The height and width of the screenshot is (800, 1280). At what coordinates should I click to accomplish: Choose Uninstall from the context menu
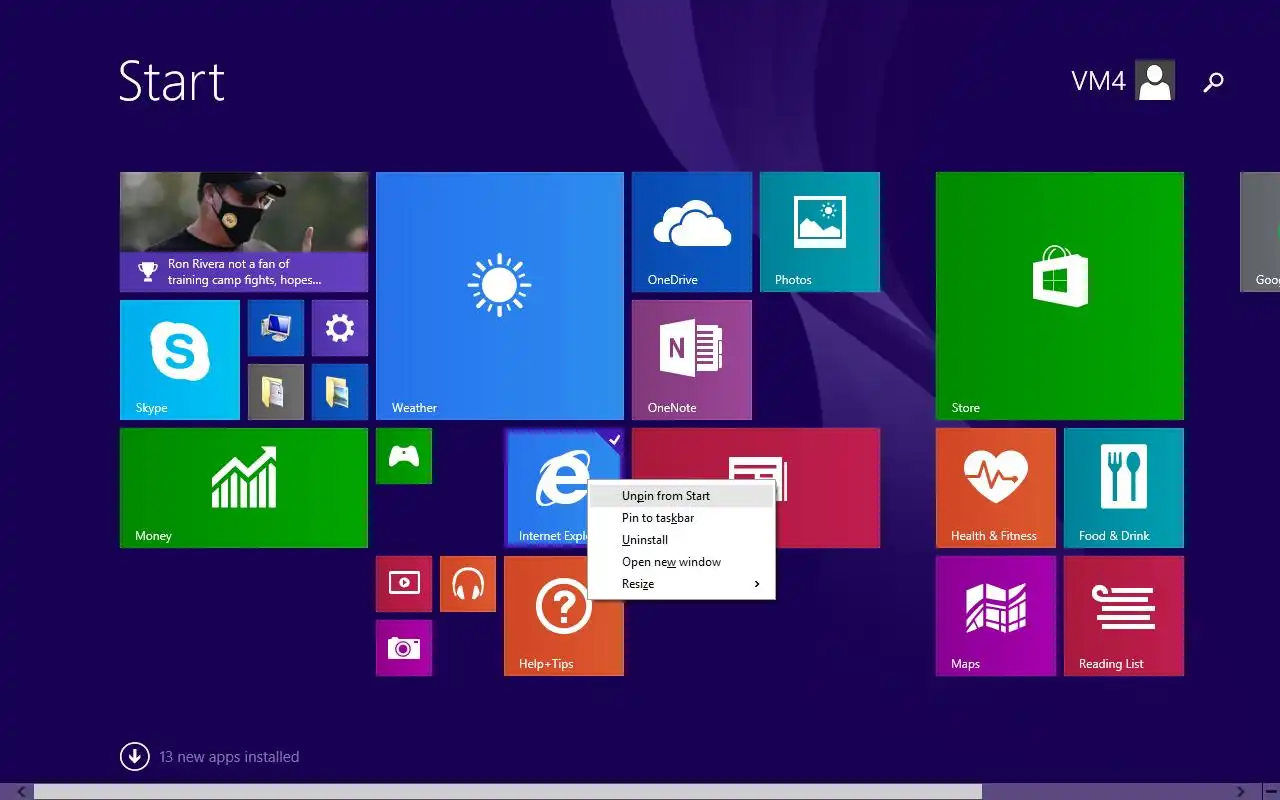(x=681, y=540)
